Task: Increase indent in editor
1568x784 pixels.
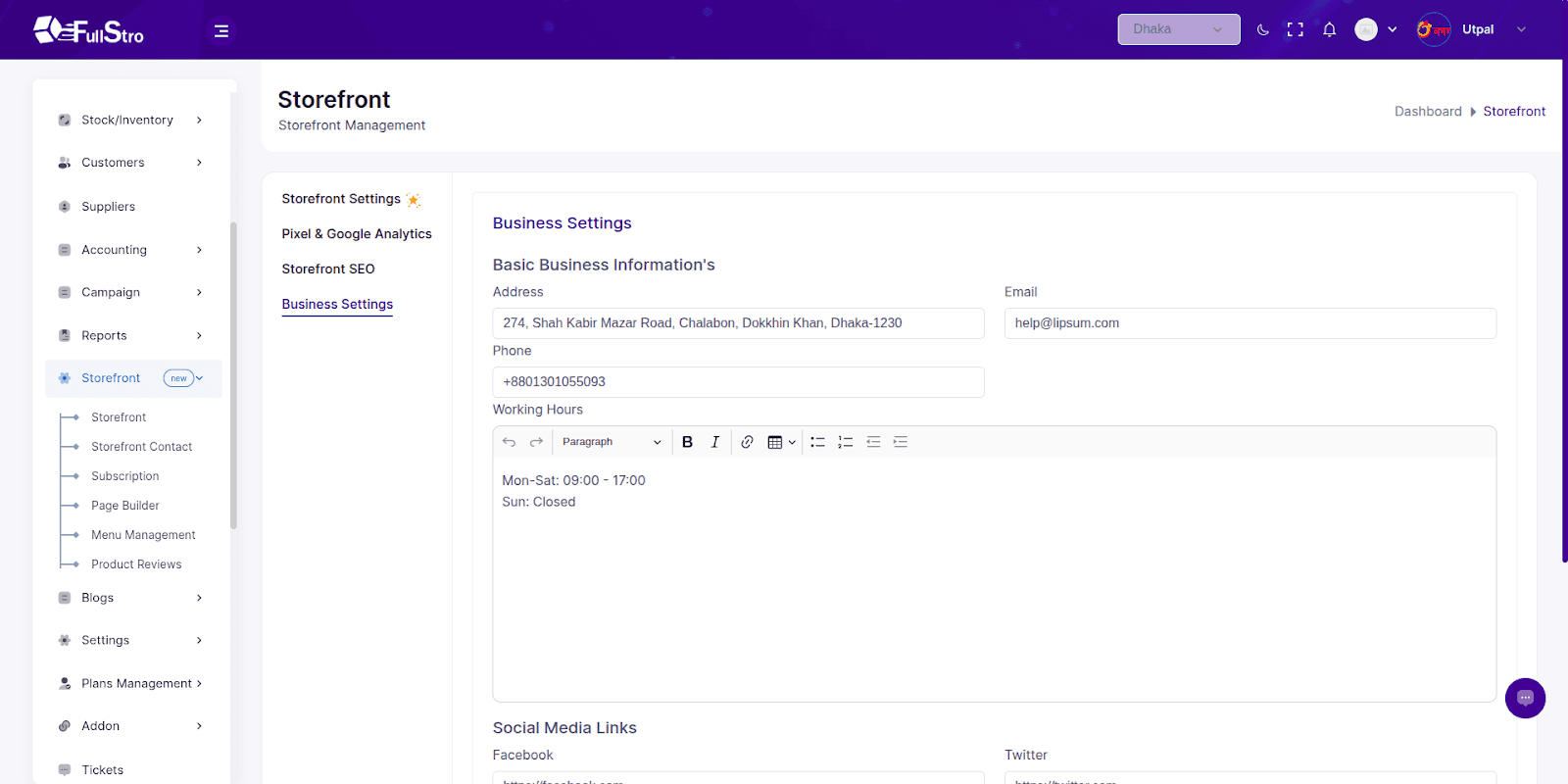Action: (x=901, y=442)
